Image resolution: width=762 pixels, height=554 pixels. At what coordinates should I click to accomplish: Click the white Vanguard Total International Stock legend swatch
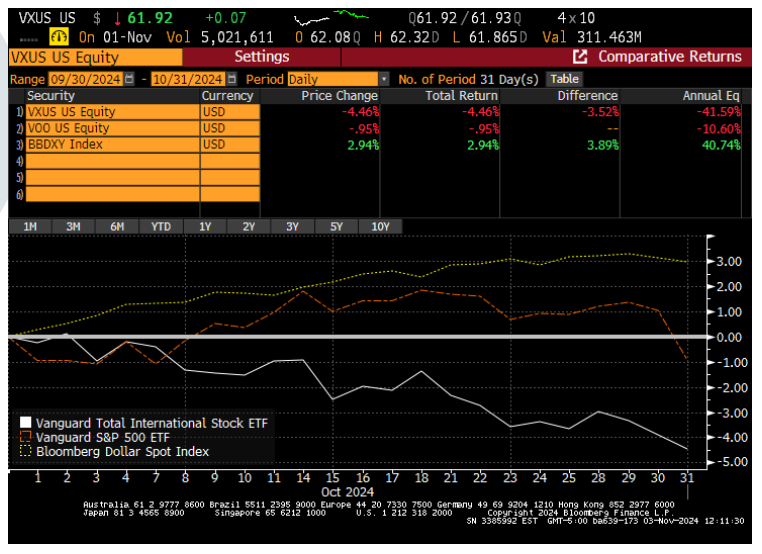coord(25,422)
